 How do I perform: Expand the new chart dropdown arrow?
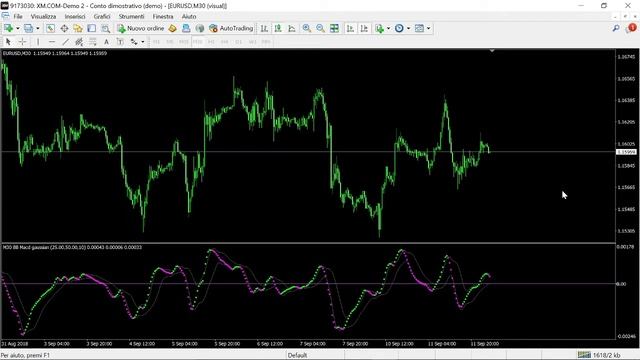pos(18,28)
